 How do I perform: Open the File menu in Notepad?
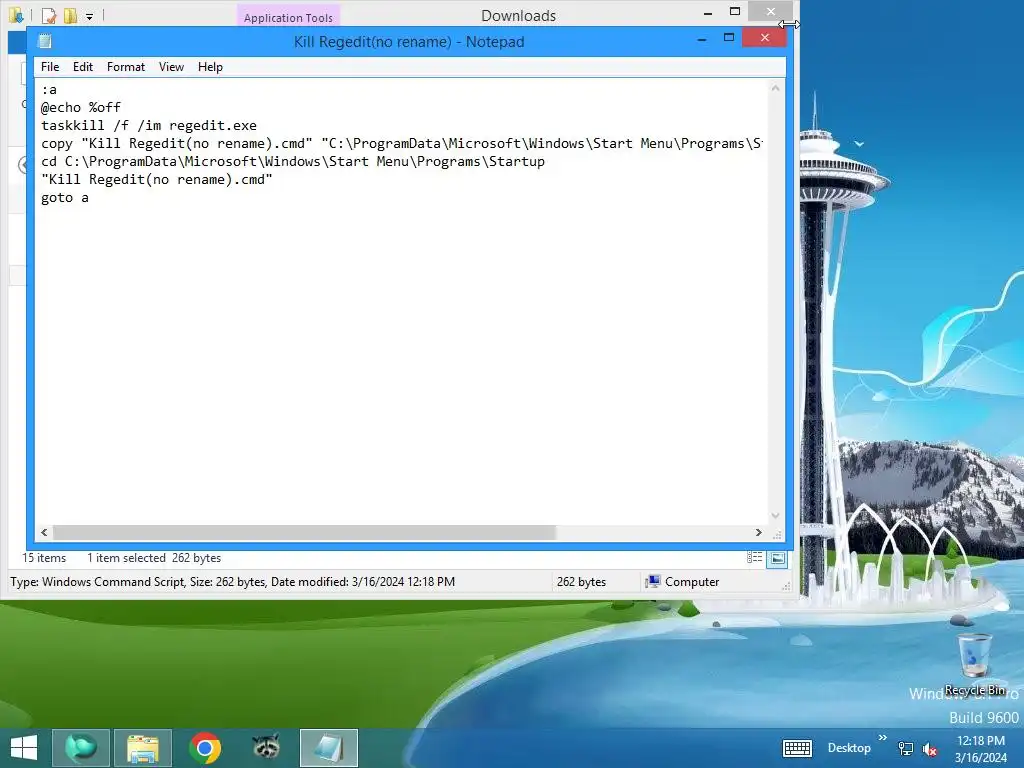tap(50, 67)
